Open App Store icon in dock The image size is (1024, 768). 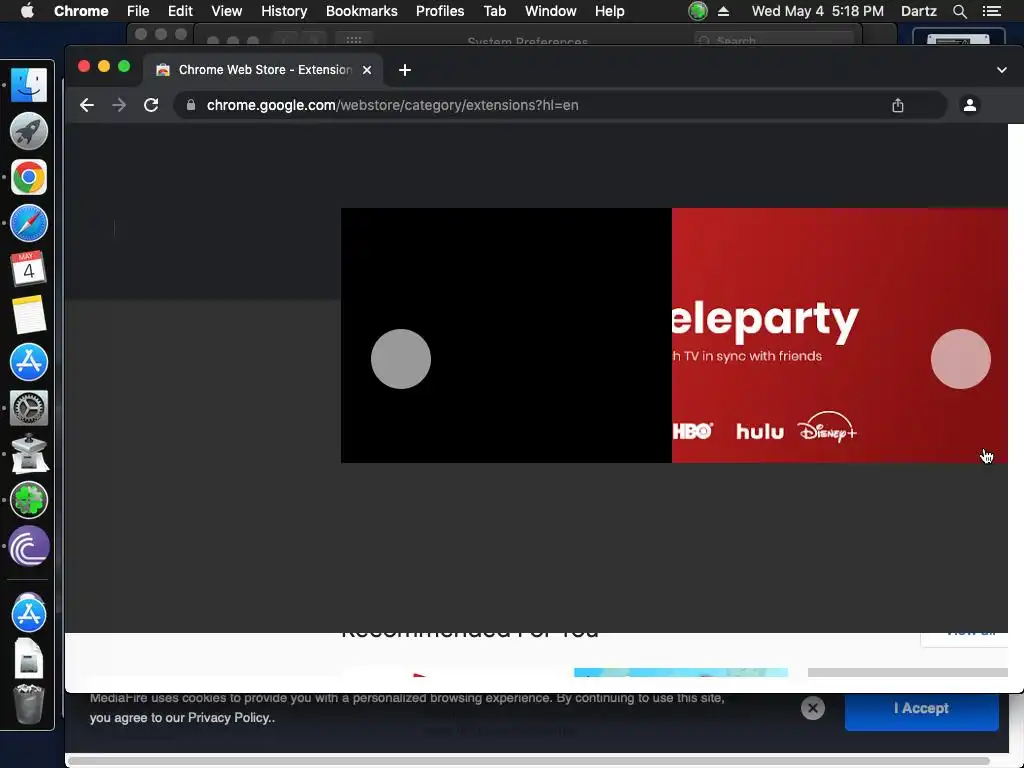pyautogui.click(x=29, y=362)
